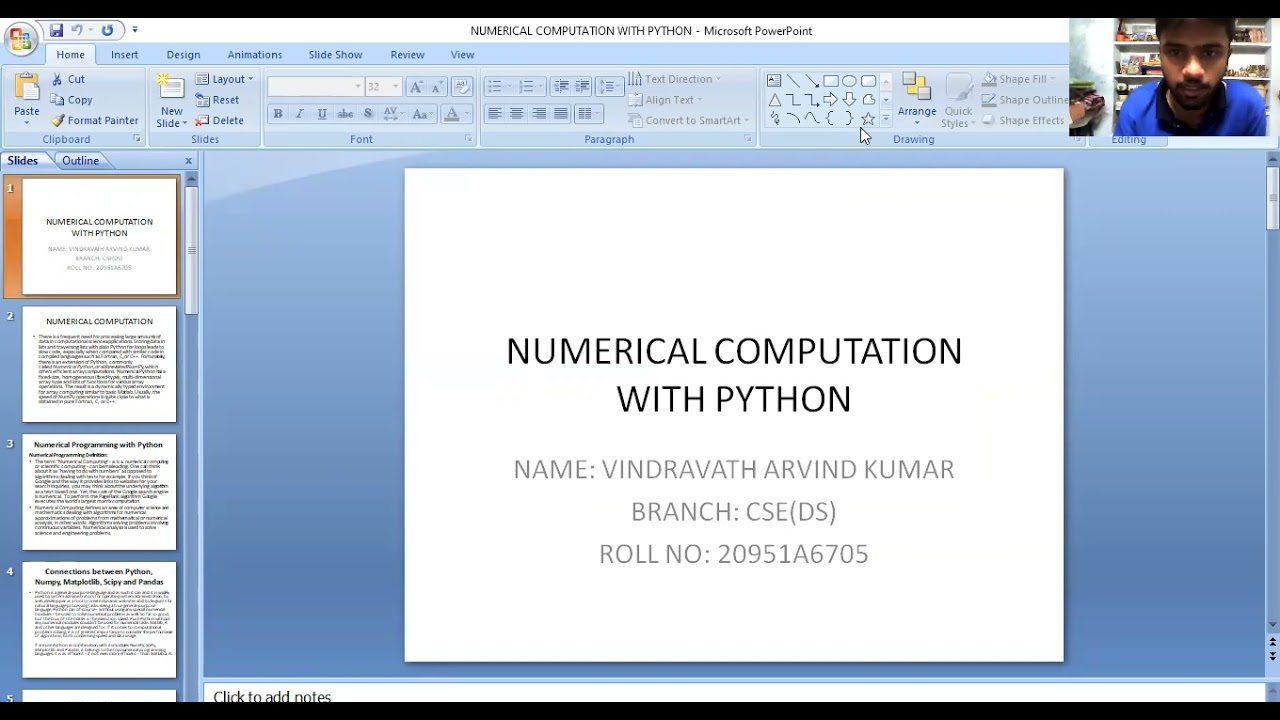The height and width of the screenshot is (720, 1280).
Task: Reset the slide layout
Action: pyautogui.click(x=217, y=100)
